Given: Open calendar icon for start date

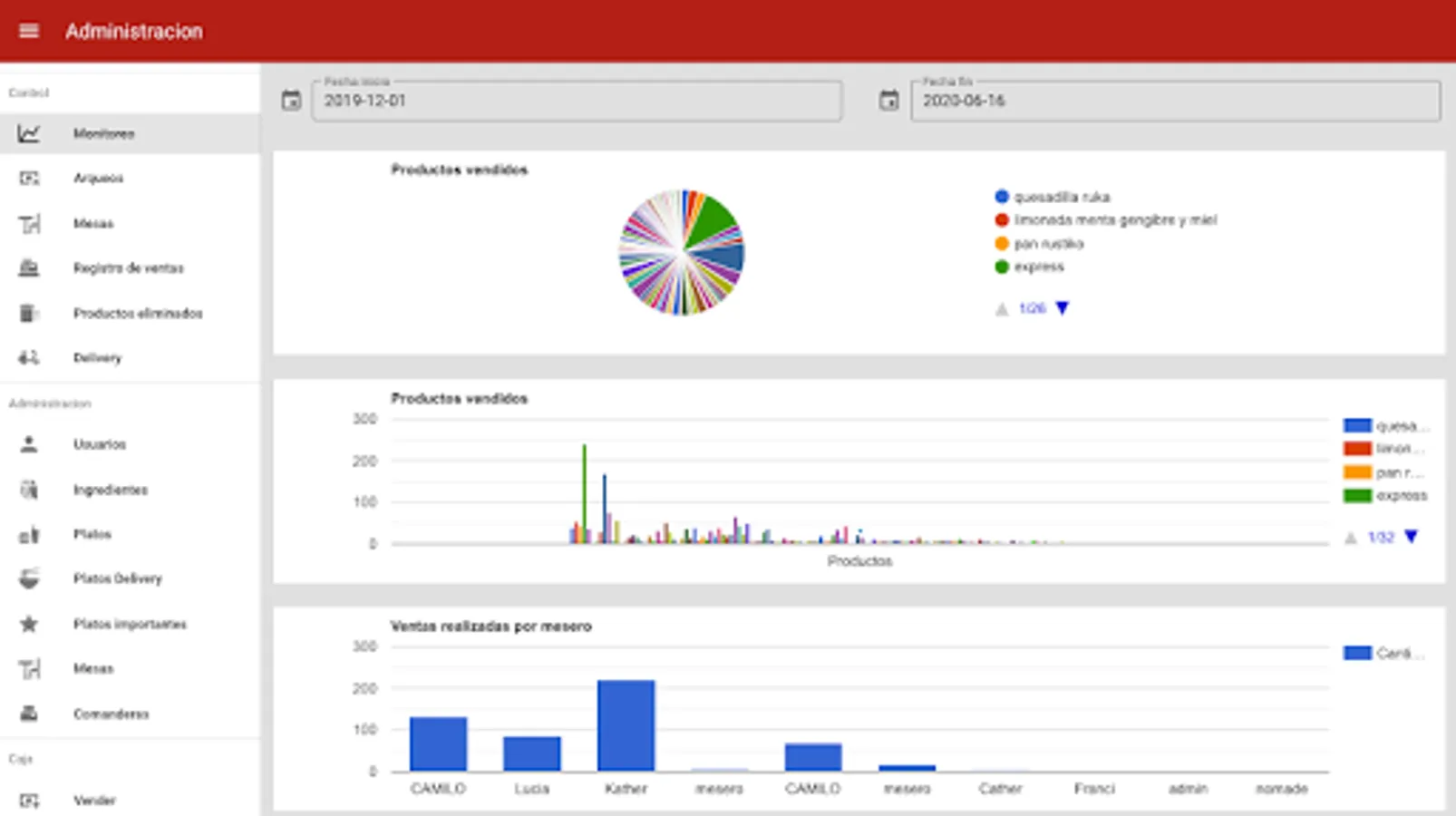Looking at the screenshot, I should (291, 101).
